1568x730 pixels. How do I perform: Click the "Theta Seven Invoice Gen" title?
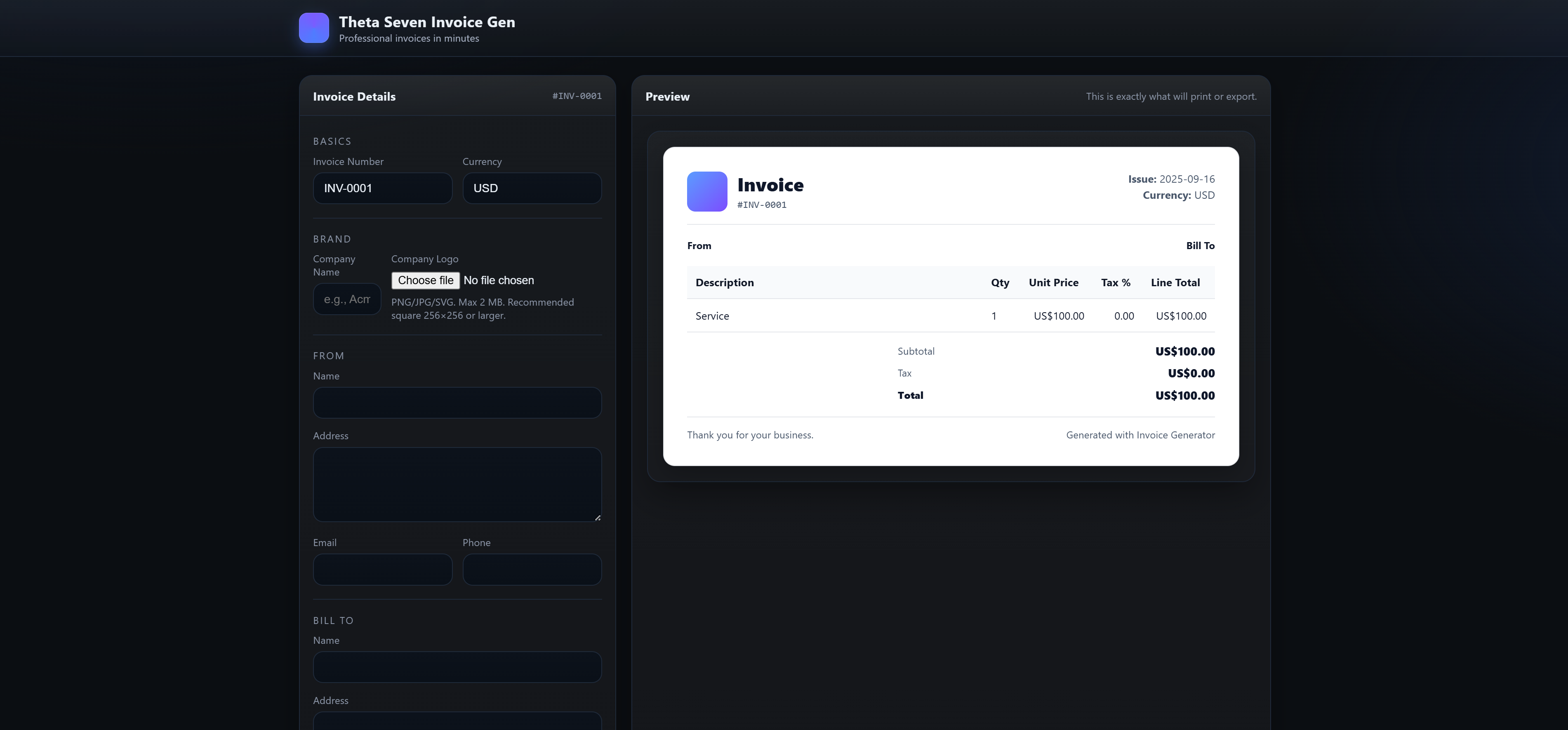[427, 22]
